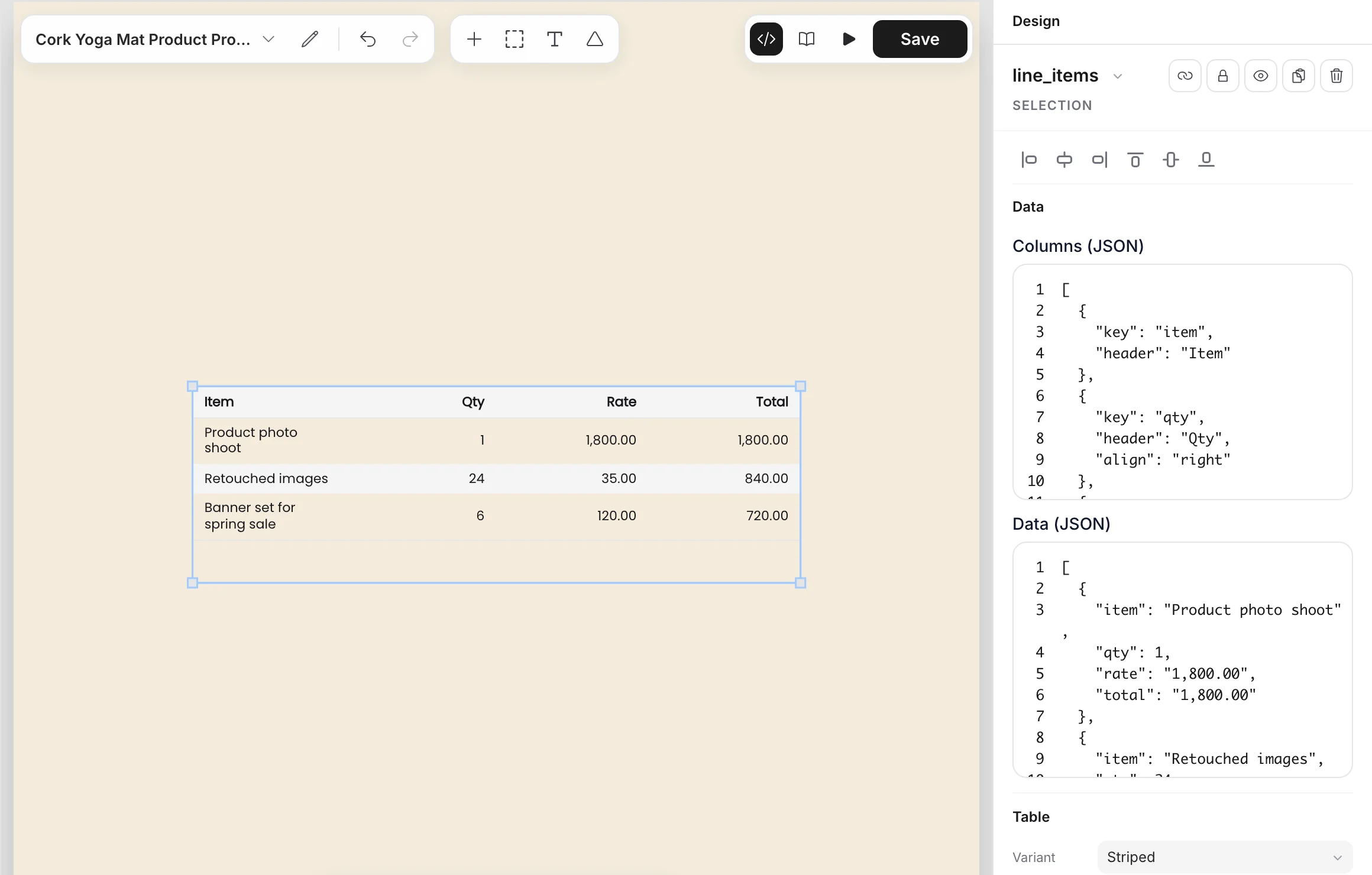Viewport: 1372px width, 875px height.
Task: Click the '"align": "right"' line in Columns JSON
Action: tap(1163, 460)
